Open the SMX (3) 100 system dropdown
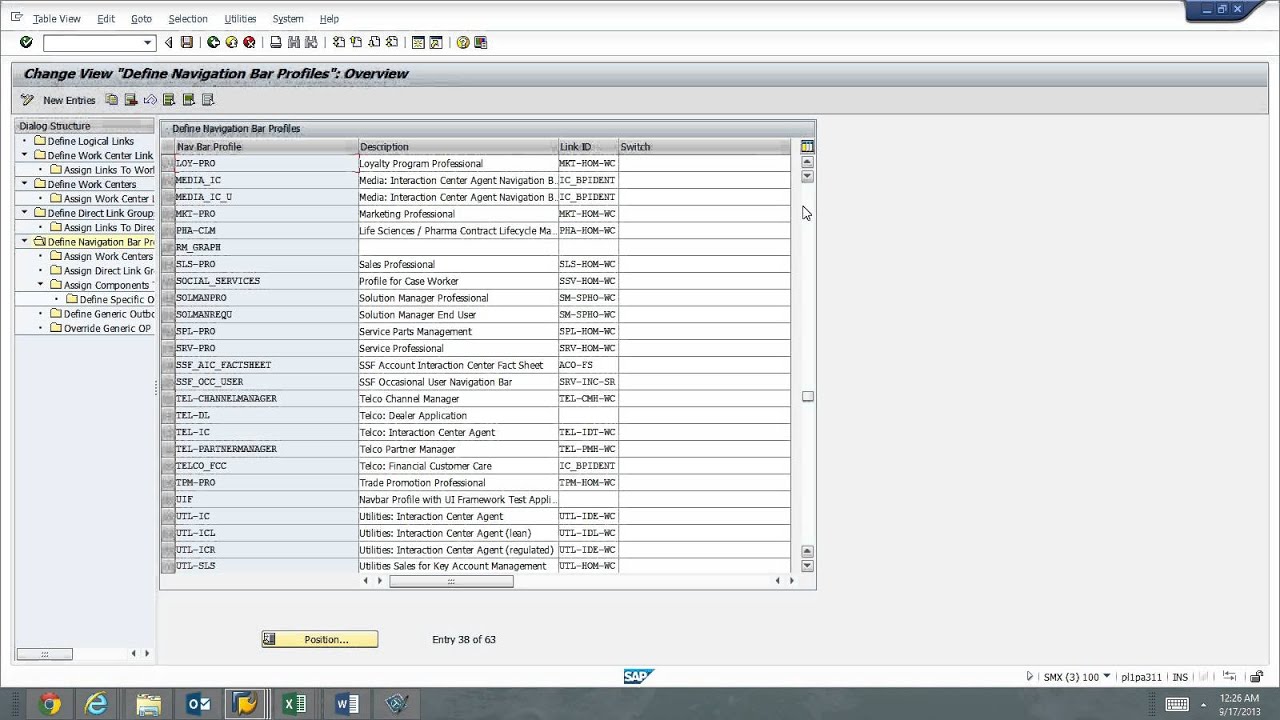 [1106, 677]
